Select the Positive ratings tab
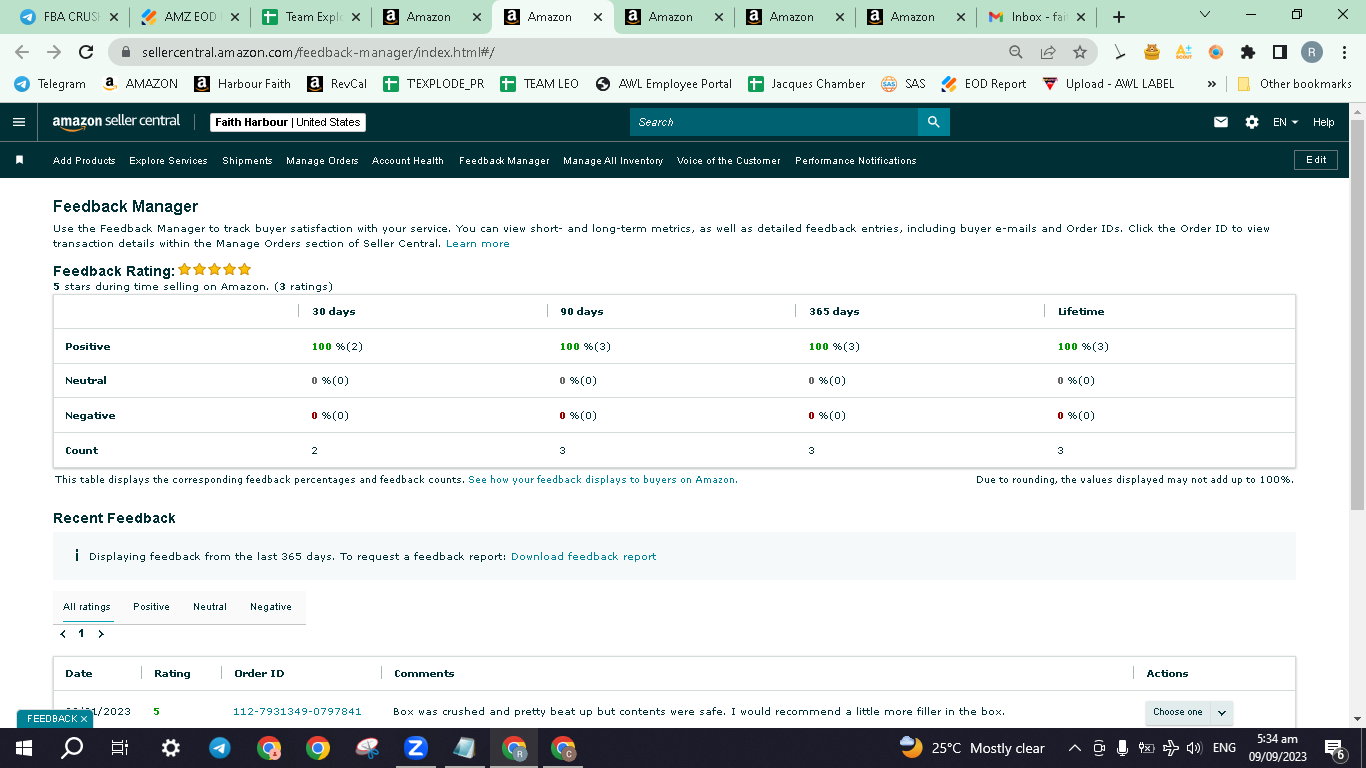Image resolution: width=1366 pixels, height=768 pixels. [151, 607]
